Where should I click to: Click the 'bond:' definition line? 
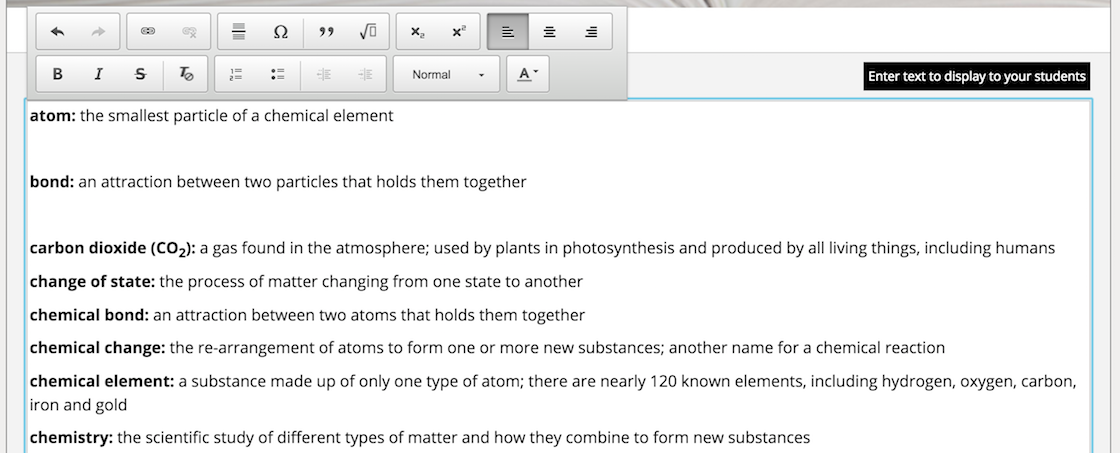tap(278, 182)
